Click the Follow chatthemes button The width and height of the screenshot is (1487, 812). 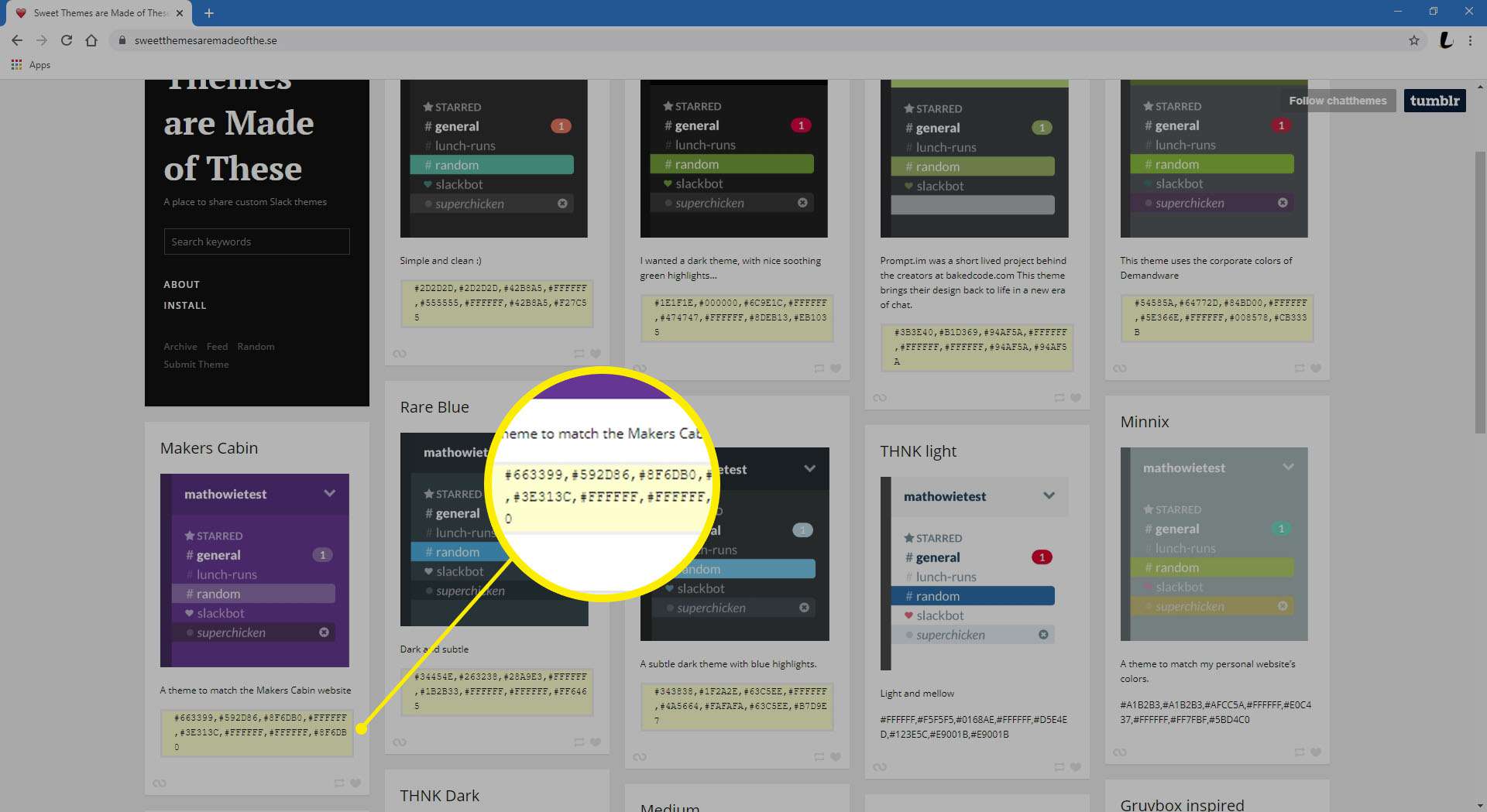click(x=1337, y=101)
